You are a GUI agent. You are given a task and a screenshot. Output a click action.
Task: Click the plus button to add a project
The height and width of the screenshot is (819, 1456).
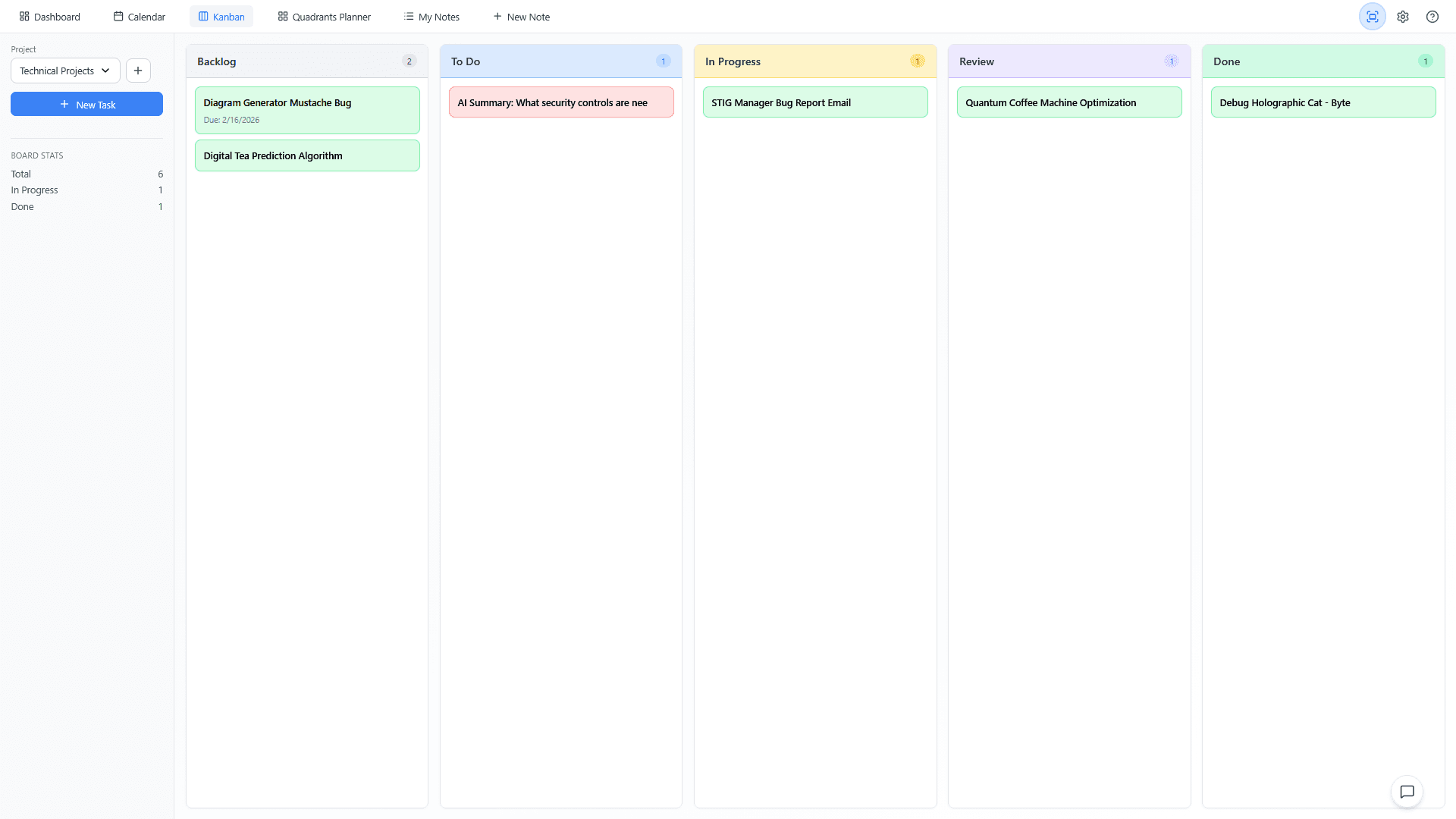coord(137,71)
